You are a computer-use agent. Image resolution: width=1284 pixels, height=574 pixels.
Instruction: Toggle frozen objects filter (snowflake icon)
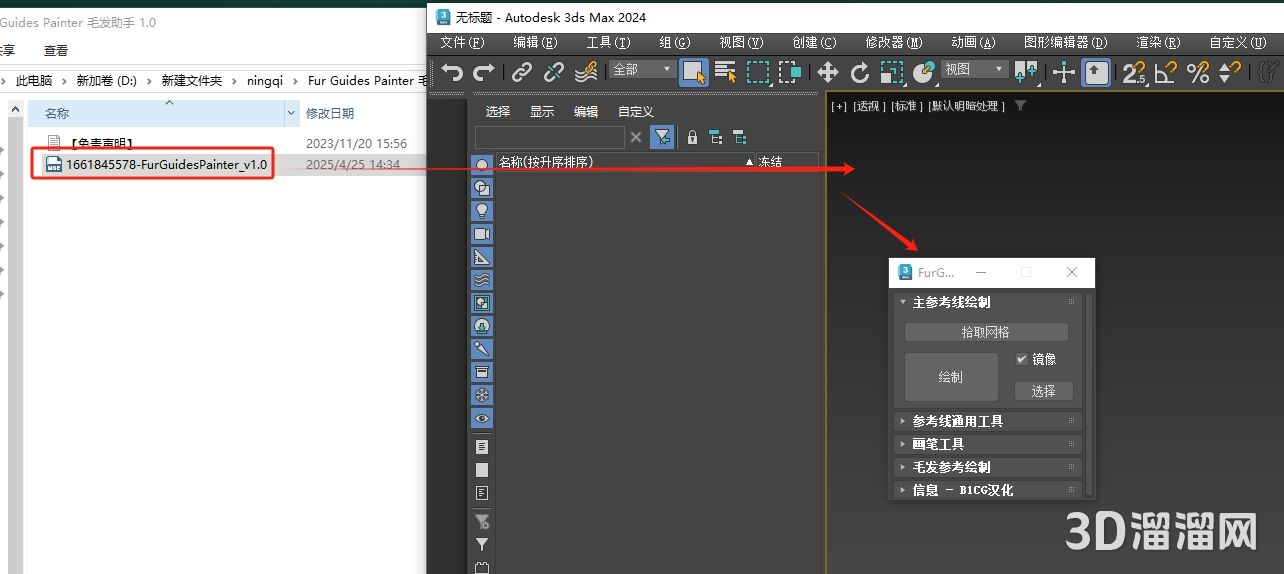pyautogui.click(x=482, y=395)
